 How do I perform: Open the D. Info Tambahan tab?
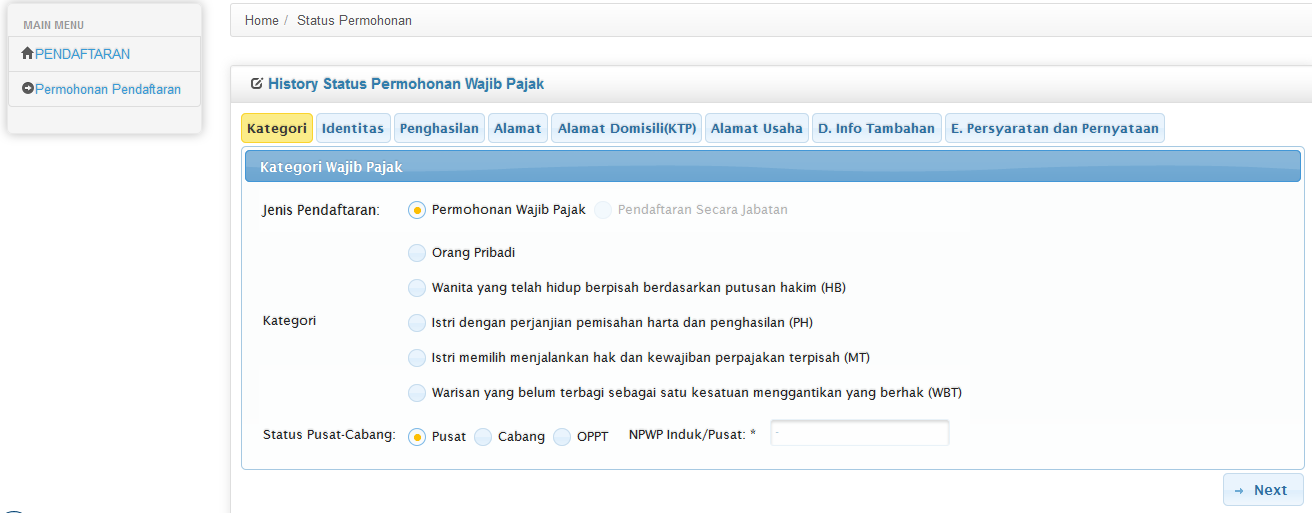click(876, 128)
